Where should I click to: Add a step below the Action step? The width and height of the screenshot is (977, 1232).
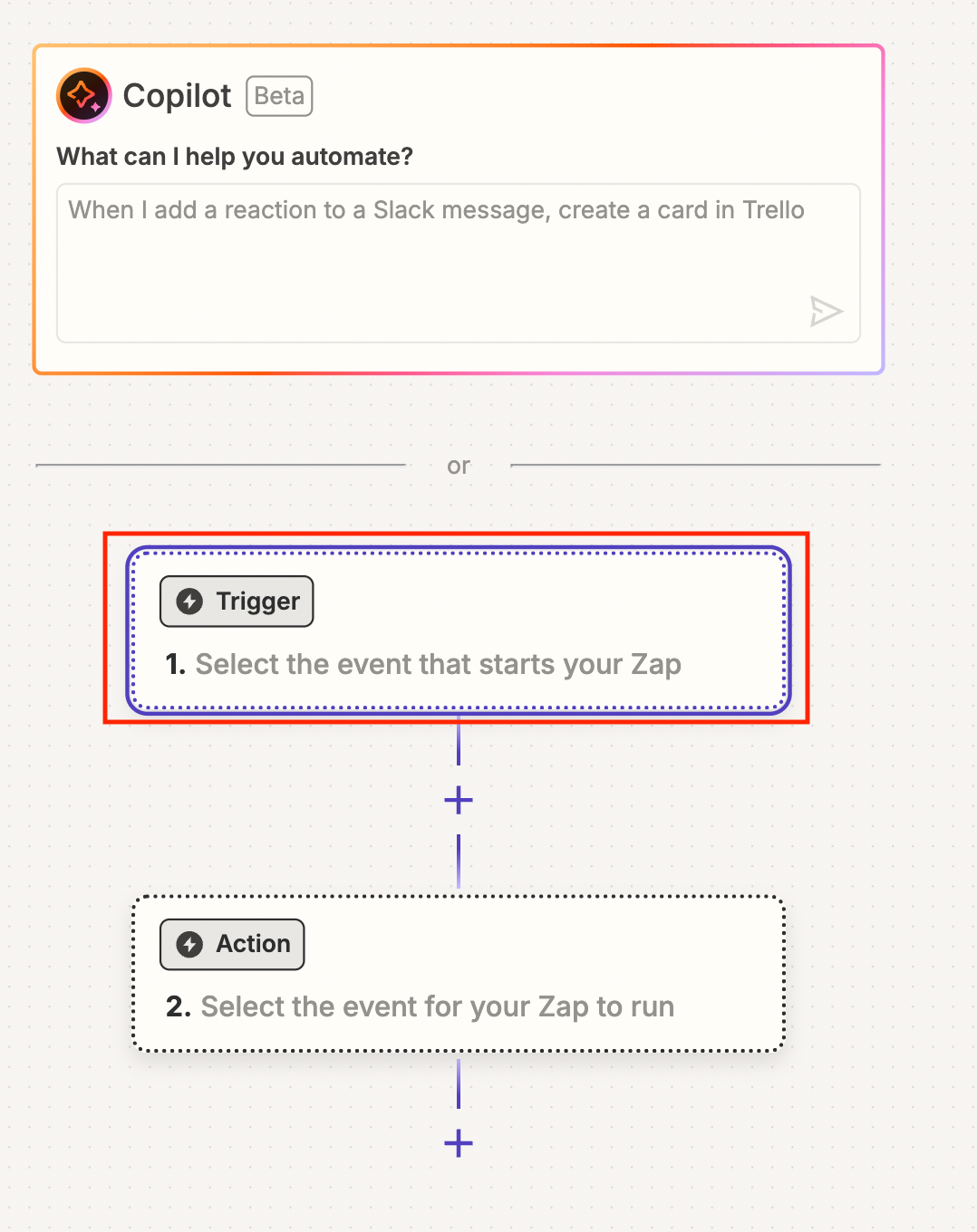[x=459, y=1143]
